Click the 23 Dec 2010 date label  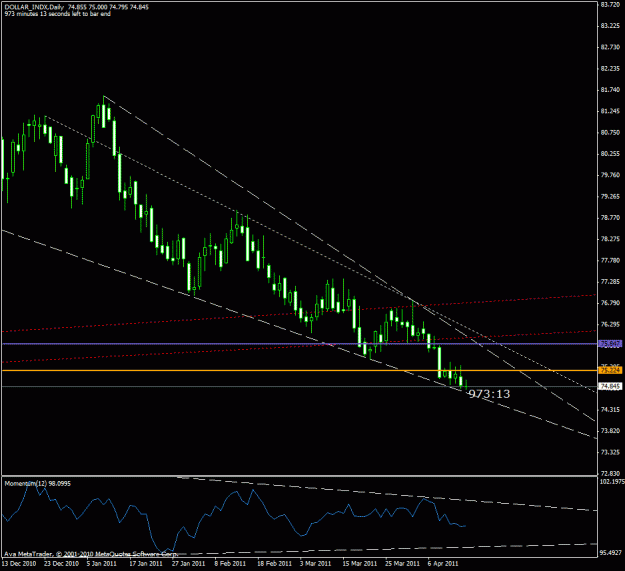tap(61, 563)
